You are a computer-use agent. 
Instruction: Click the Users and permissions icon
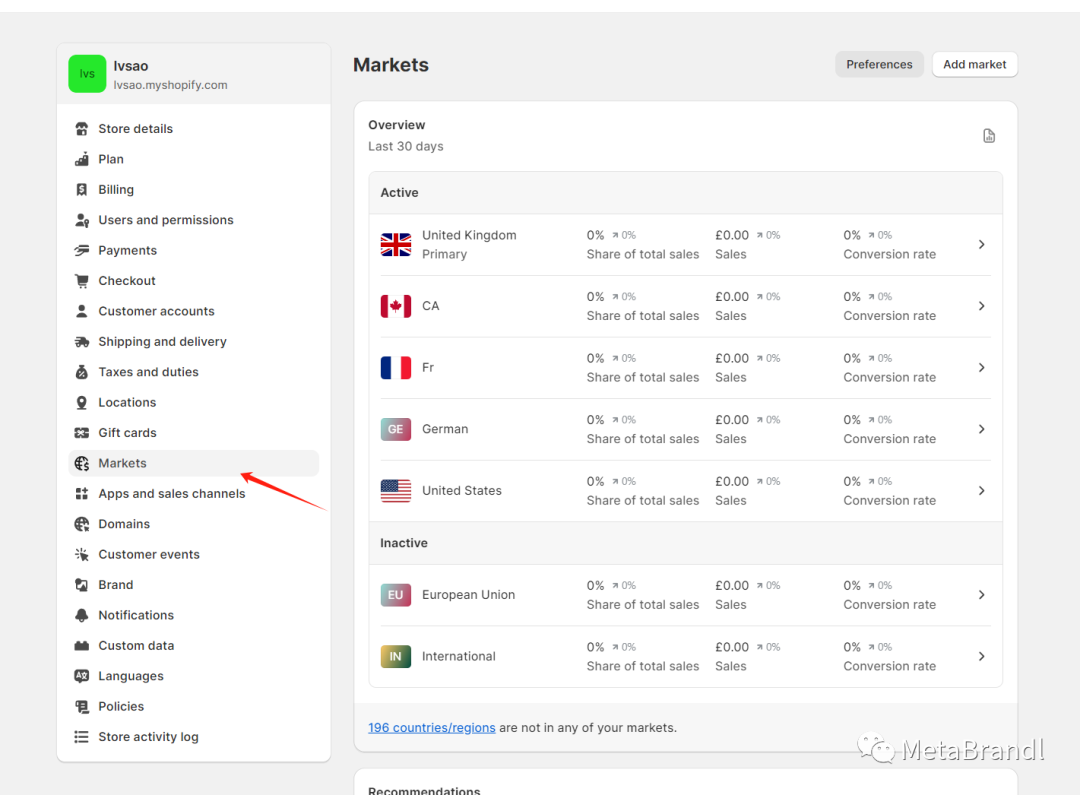(x=82, y=220)
